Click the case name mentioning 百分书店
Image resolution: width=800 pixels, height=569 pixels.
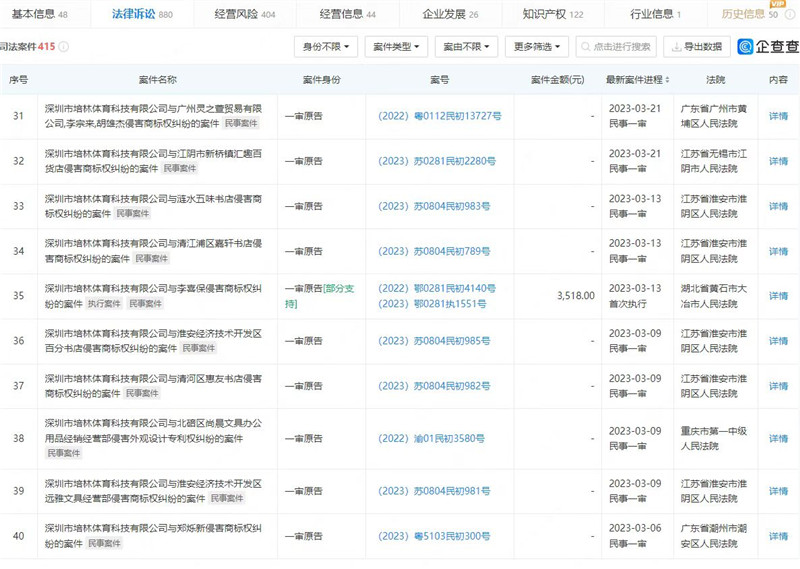click(153, 341)
